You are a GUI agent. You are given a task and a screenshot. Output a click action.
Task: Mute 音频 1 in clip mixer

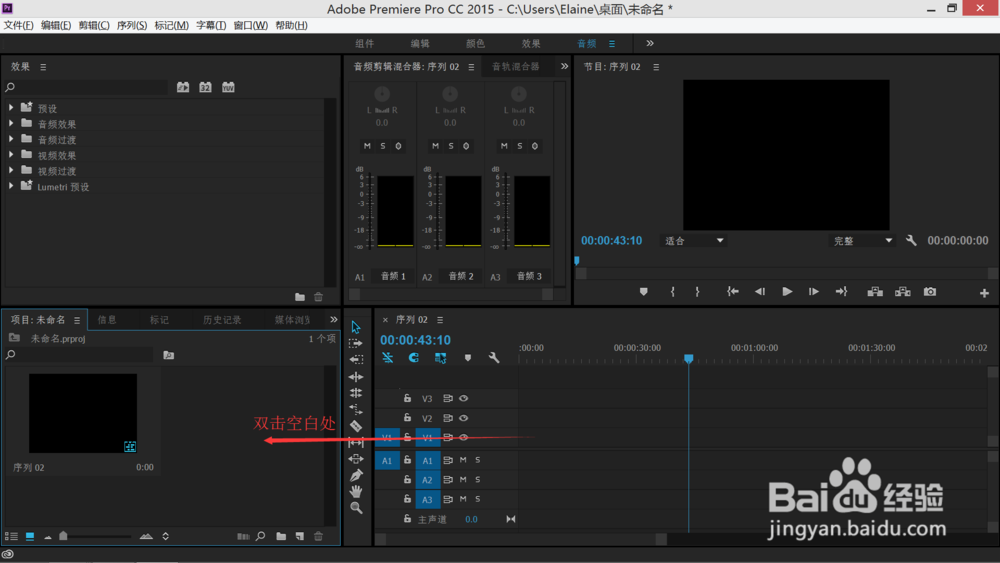(x=367, y=146)
